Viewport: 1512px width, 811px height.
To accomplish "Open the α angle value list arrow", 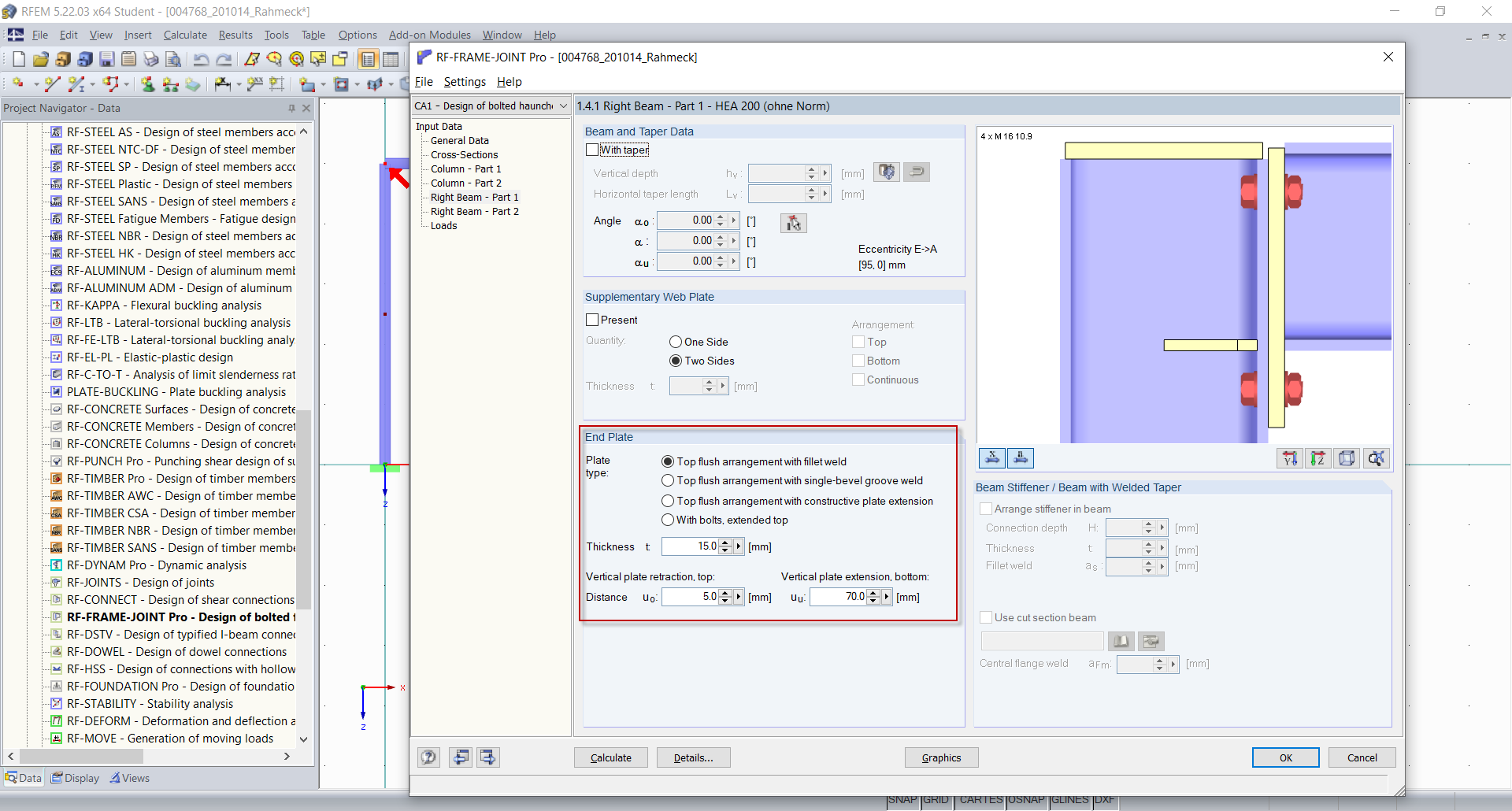I will 734,241.
